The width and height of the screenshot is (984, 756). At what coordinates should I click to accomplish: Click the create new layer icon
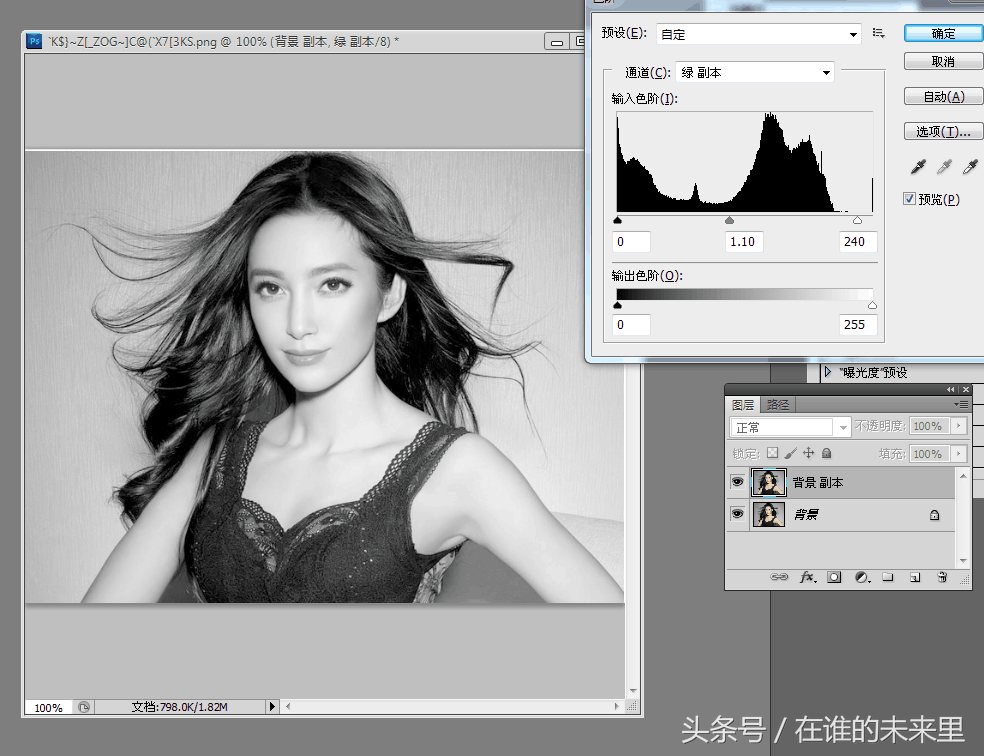click(x=914, y=577)
